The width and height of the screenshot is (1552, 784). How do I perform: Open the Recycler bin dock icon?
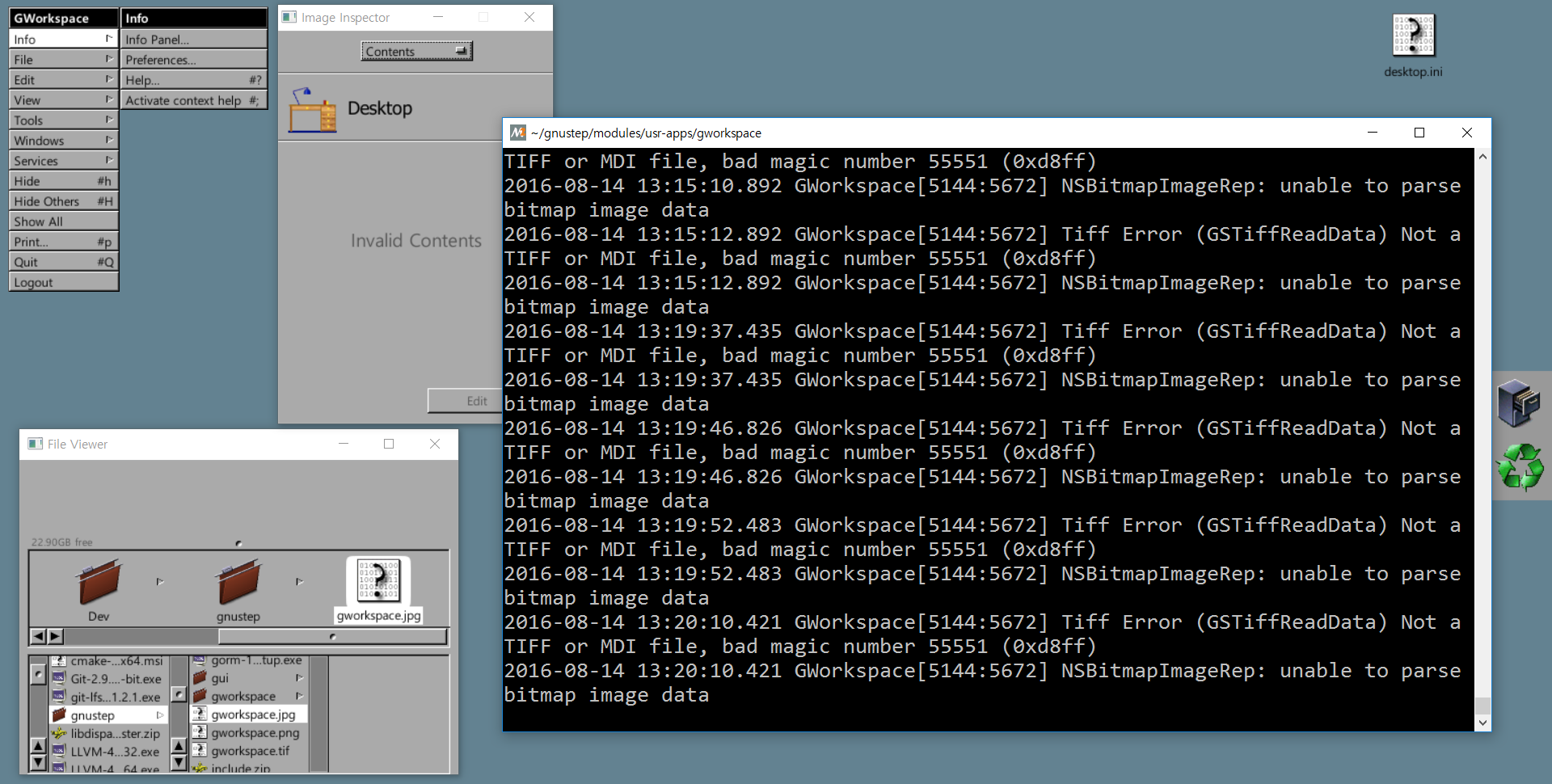click(1520, 467)
